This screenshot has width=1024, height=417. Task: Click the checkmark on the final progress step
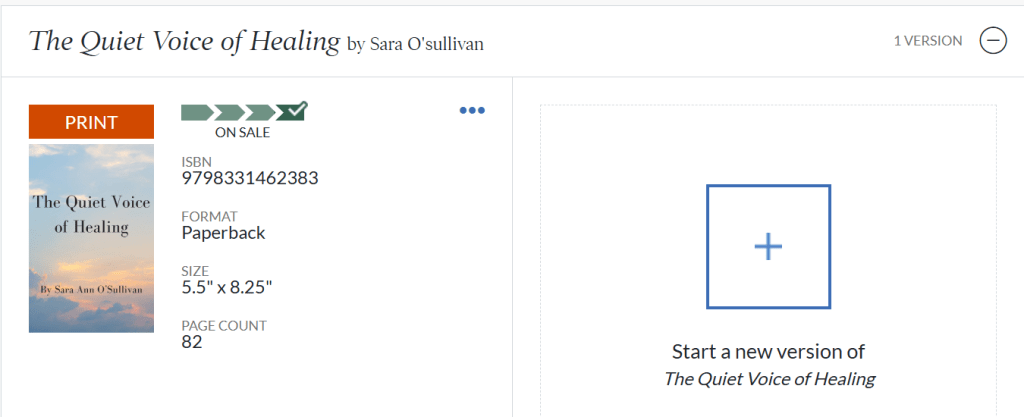293,111
